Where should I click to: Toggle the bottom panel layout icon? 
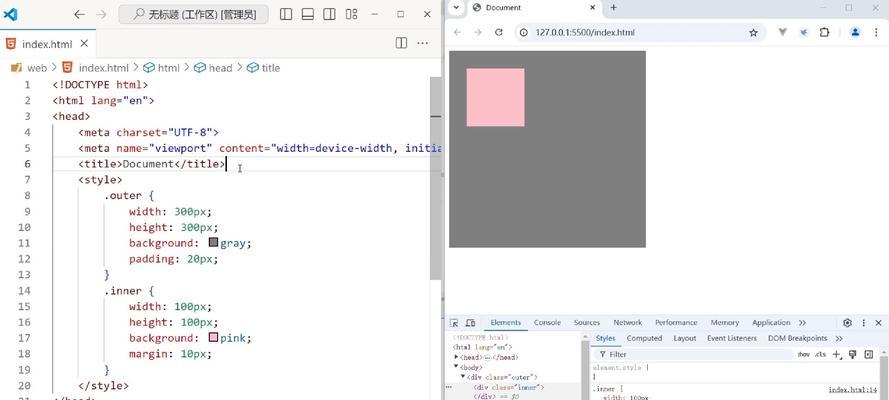308,14
